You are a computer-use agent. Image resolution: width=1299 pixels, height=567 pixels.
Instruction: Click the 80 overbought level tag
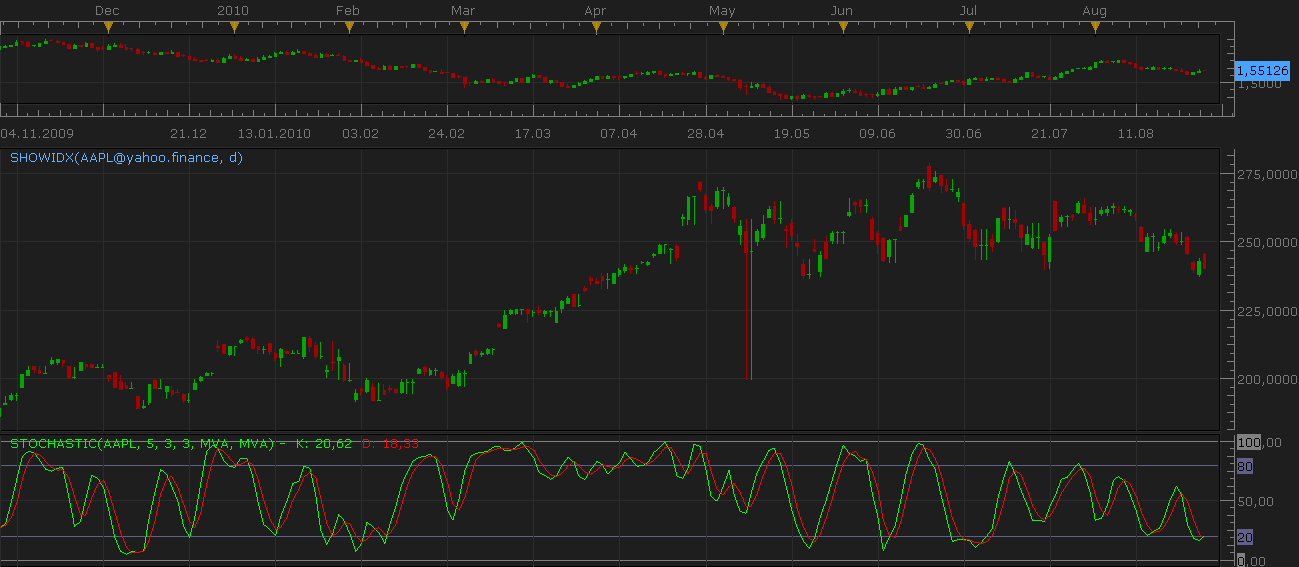point(1245,466)
